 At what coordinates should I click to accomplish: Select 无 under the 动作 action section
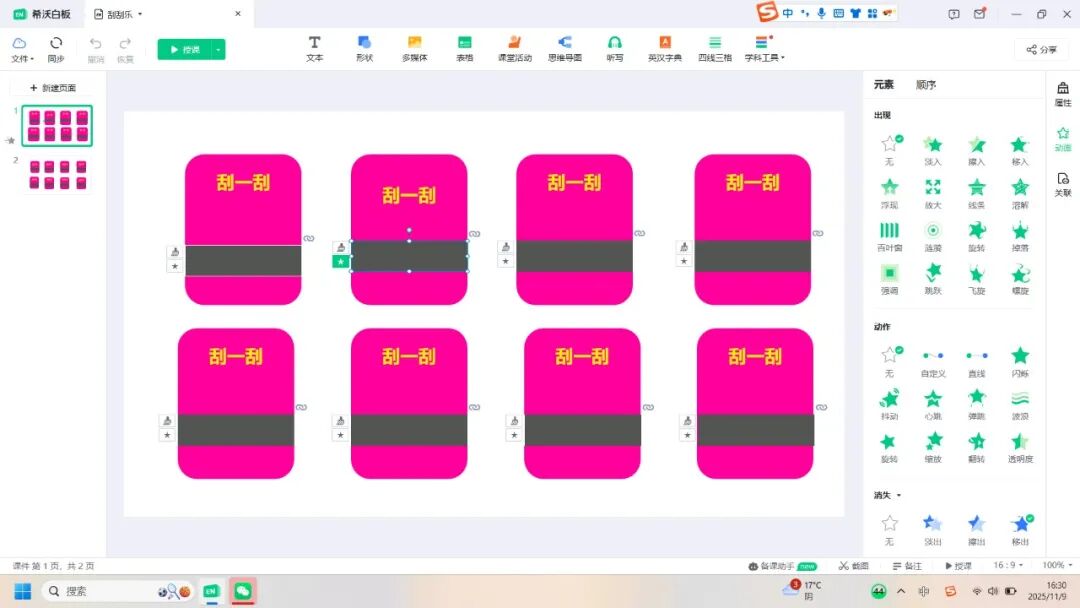[889, 360]
